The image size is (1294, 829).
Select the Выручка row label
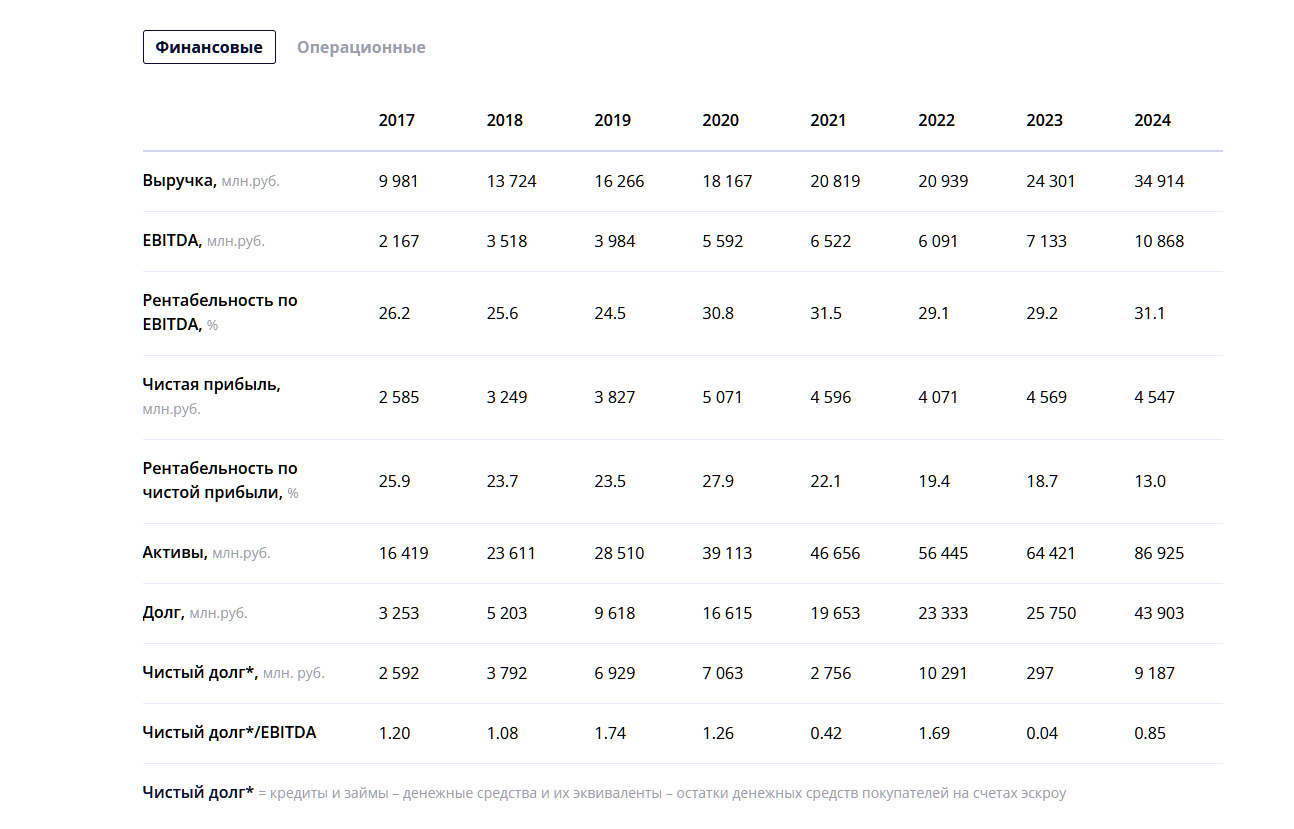[x=179, y=181]
